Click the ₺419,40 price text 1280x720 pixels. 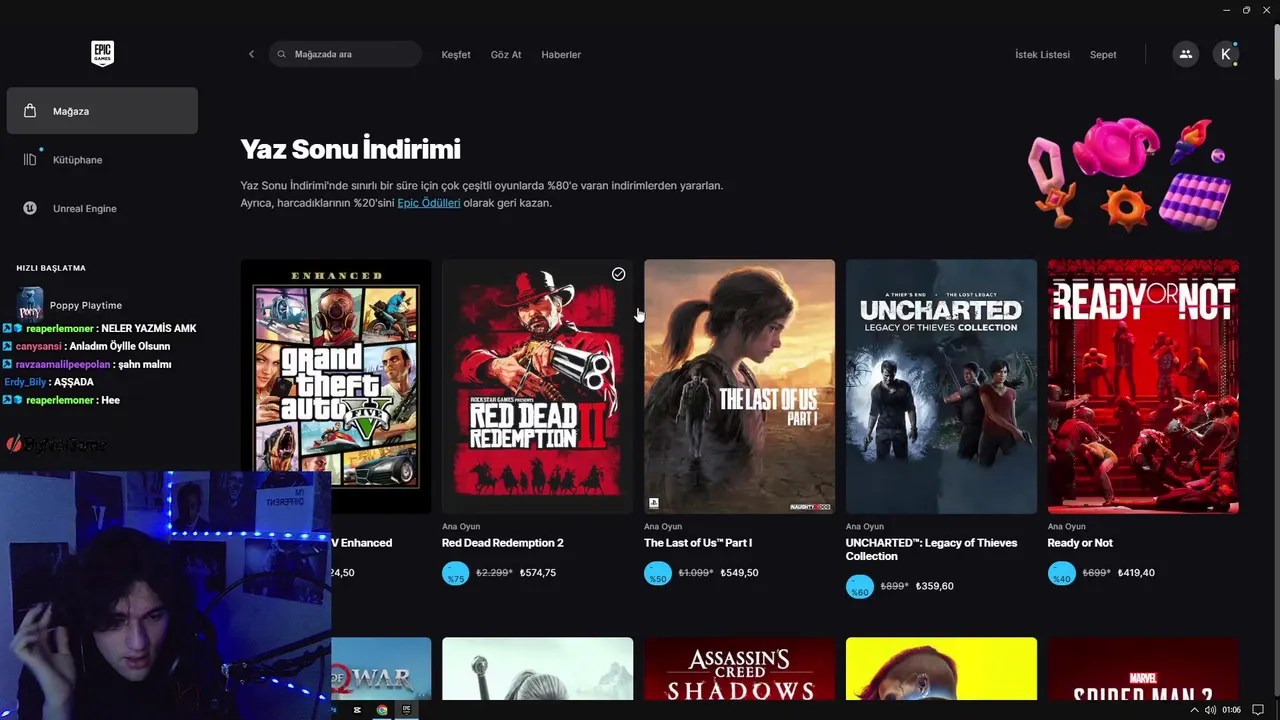(x=1136, y=573)
